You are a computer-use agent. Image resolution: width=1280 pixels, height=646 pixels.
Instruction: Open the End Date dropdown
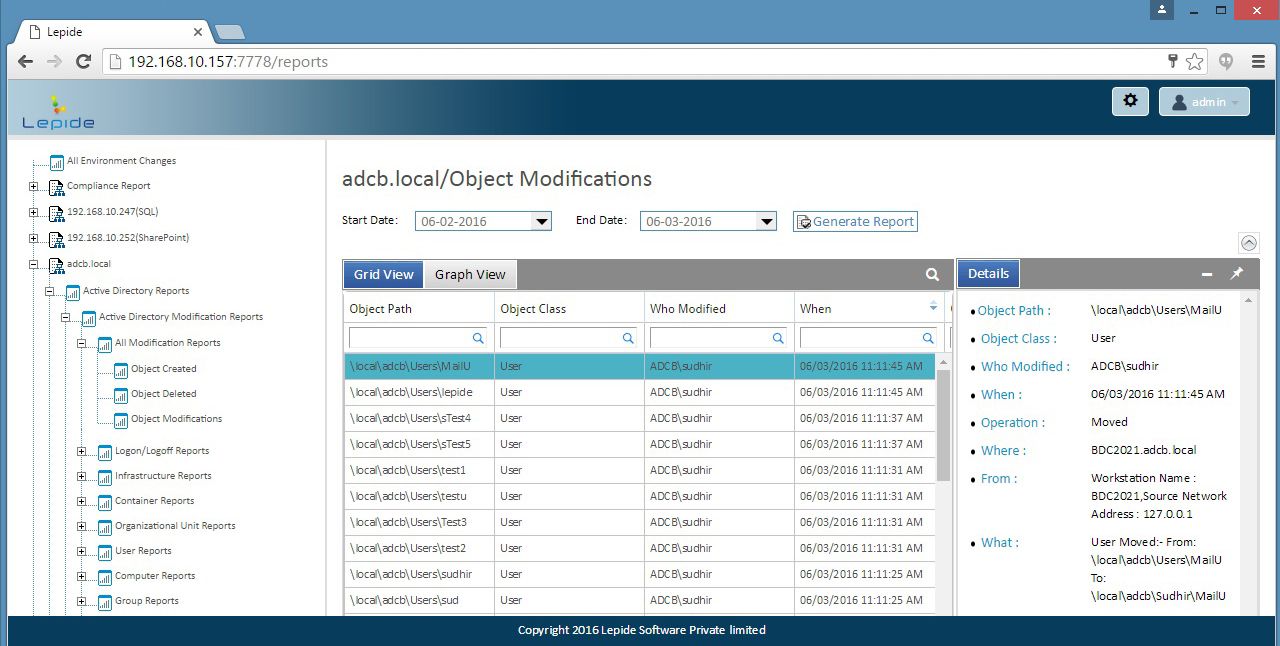point(766,221)
